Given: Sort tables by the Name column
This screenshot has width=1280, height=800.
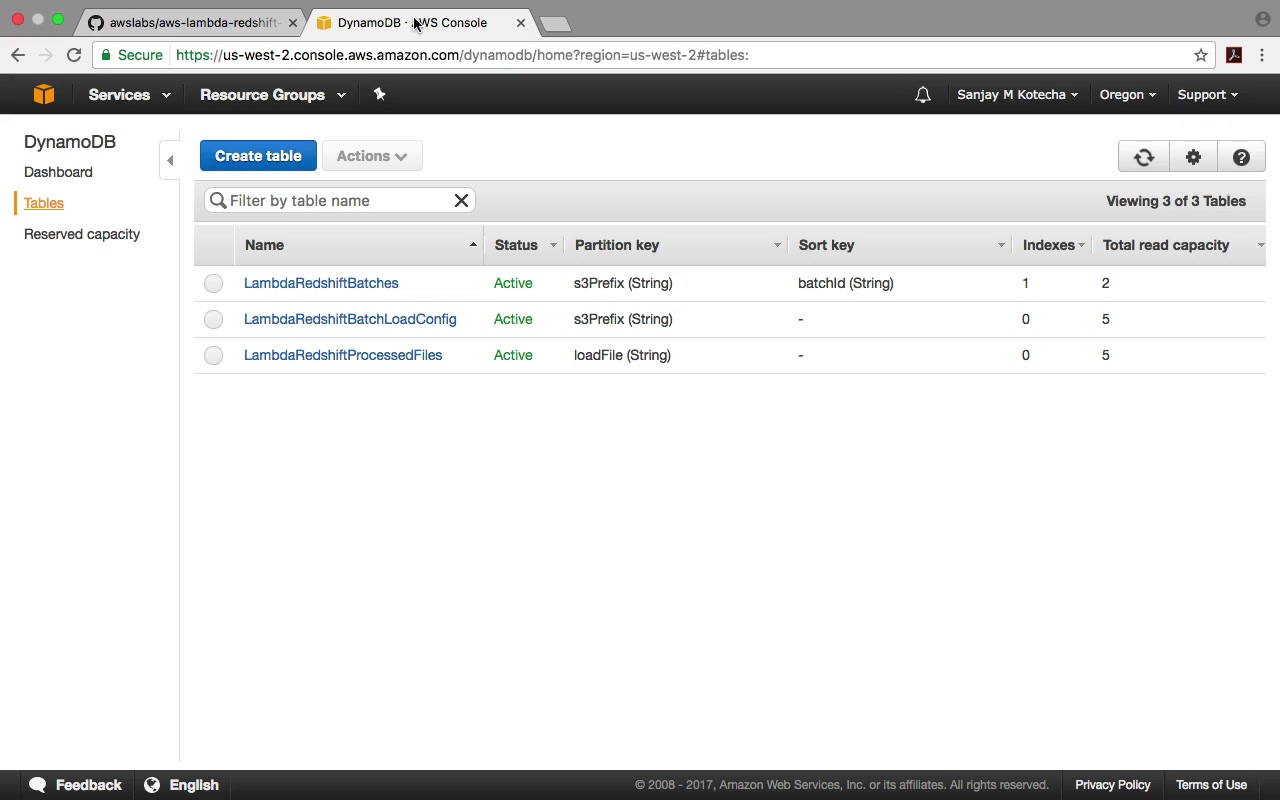Looking at the screenshot, I should pyautogui.click(x=359, y=245).
